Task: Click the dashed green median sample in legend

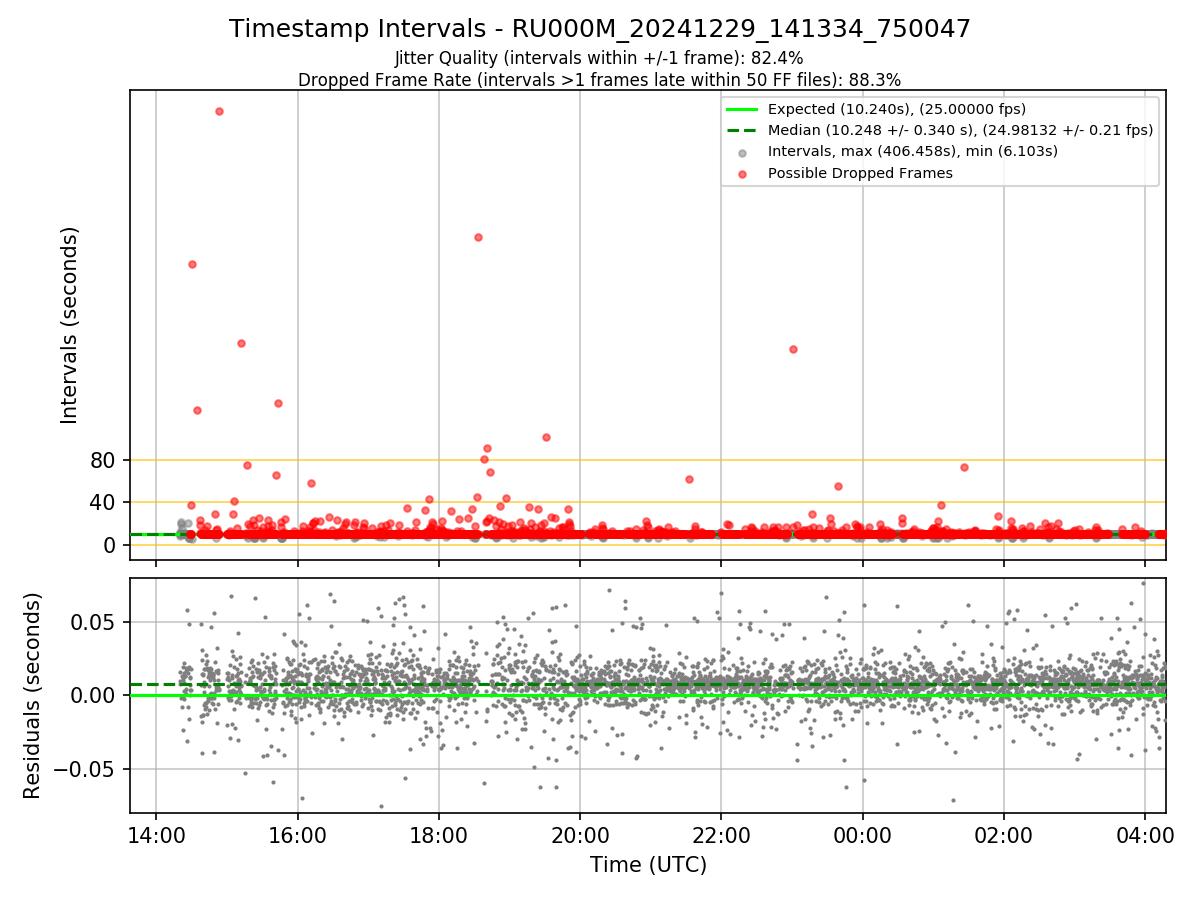Action: point(742,130)
